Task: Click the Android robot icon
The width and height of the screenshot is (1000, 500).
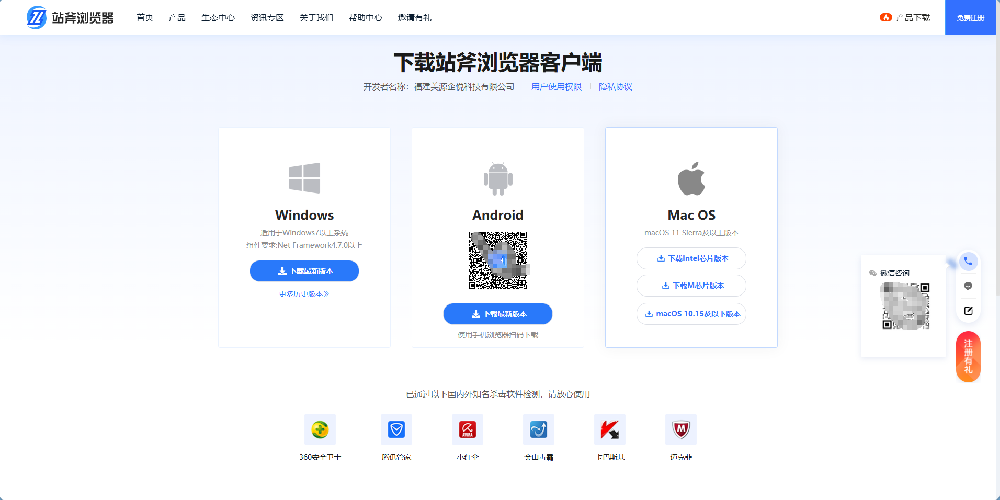Action: 498,179
